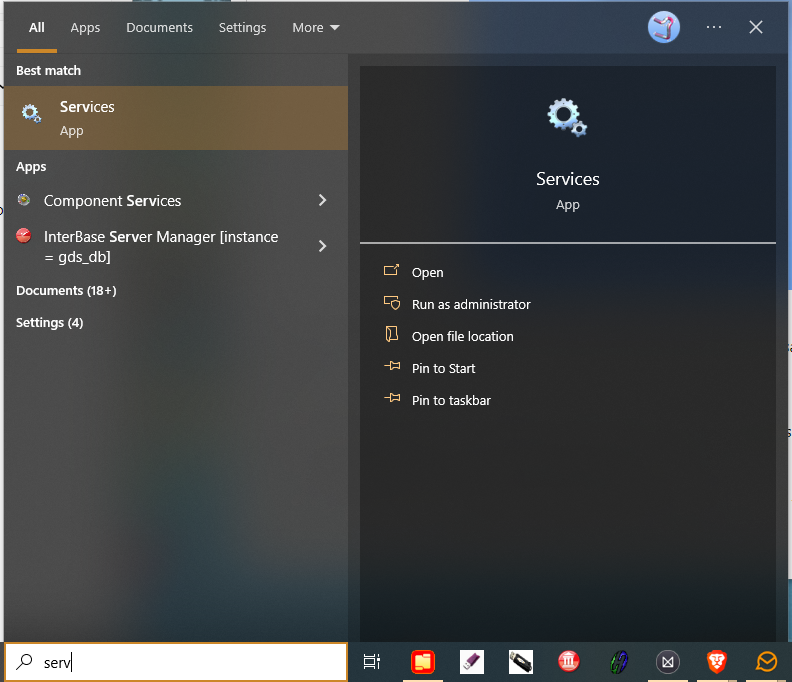Image resolution: width=792 pixels, height=682 pixels.
Task: Switch to the All tab
Action: click(36, 27)
